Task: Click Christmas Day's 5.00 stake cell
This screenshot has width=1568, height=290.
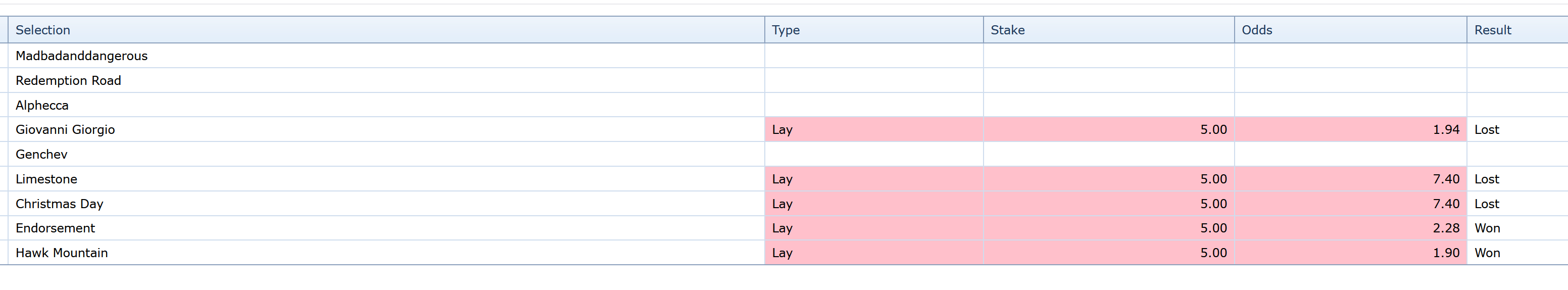Action: [1213, 204]
